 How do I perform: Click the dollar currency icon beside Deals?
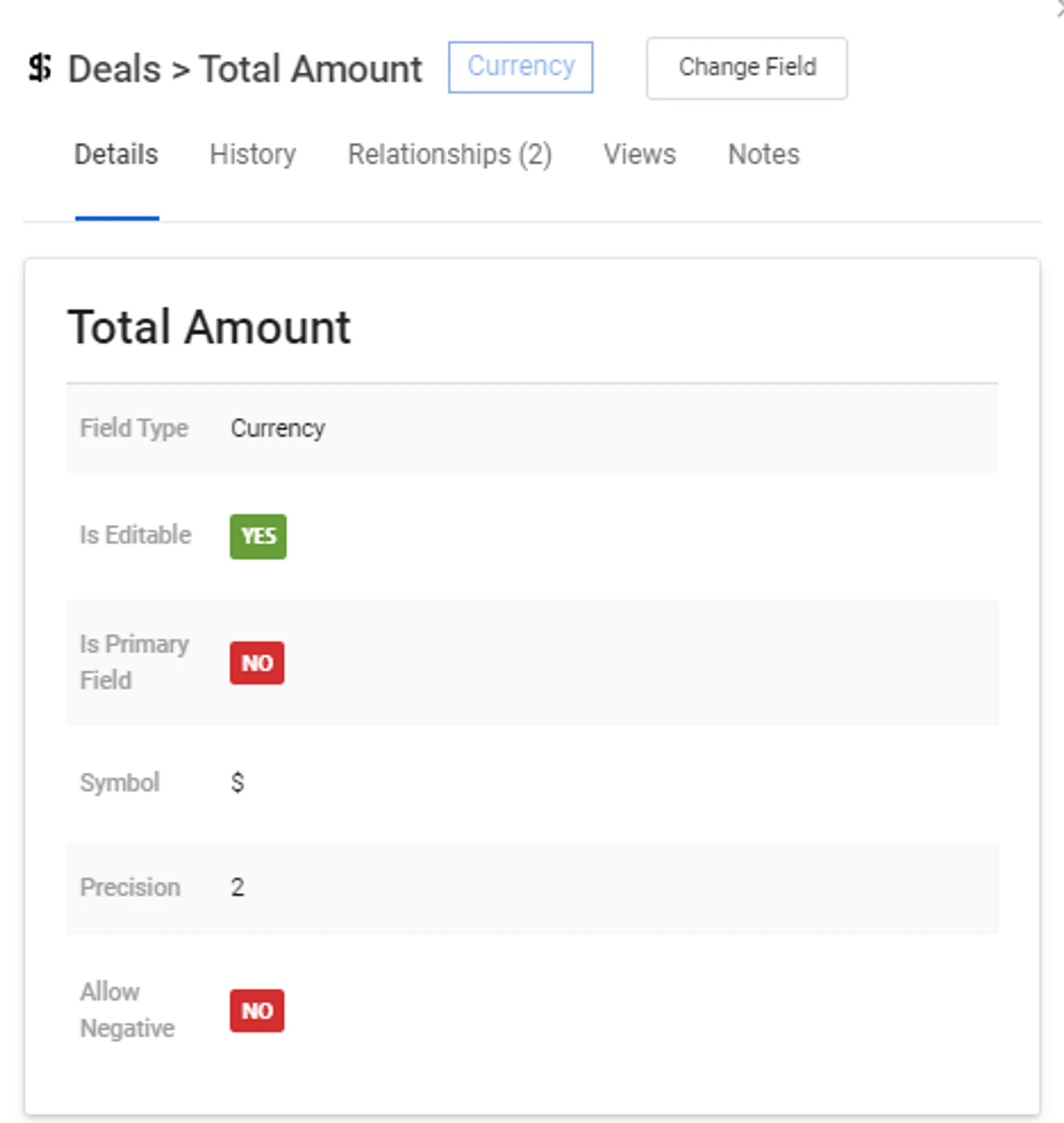pyautogui.click(x=40, y=68)
